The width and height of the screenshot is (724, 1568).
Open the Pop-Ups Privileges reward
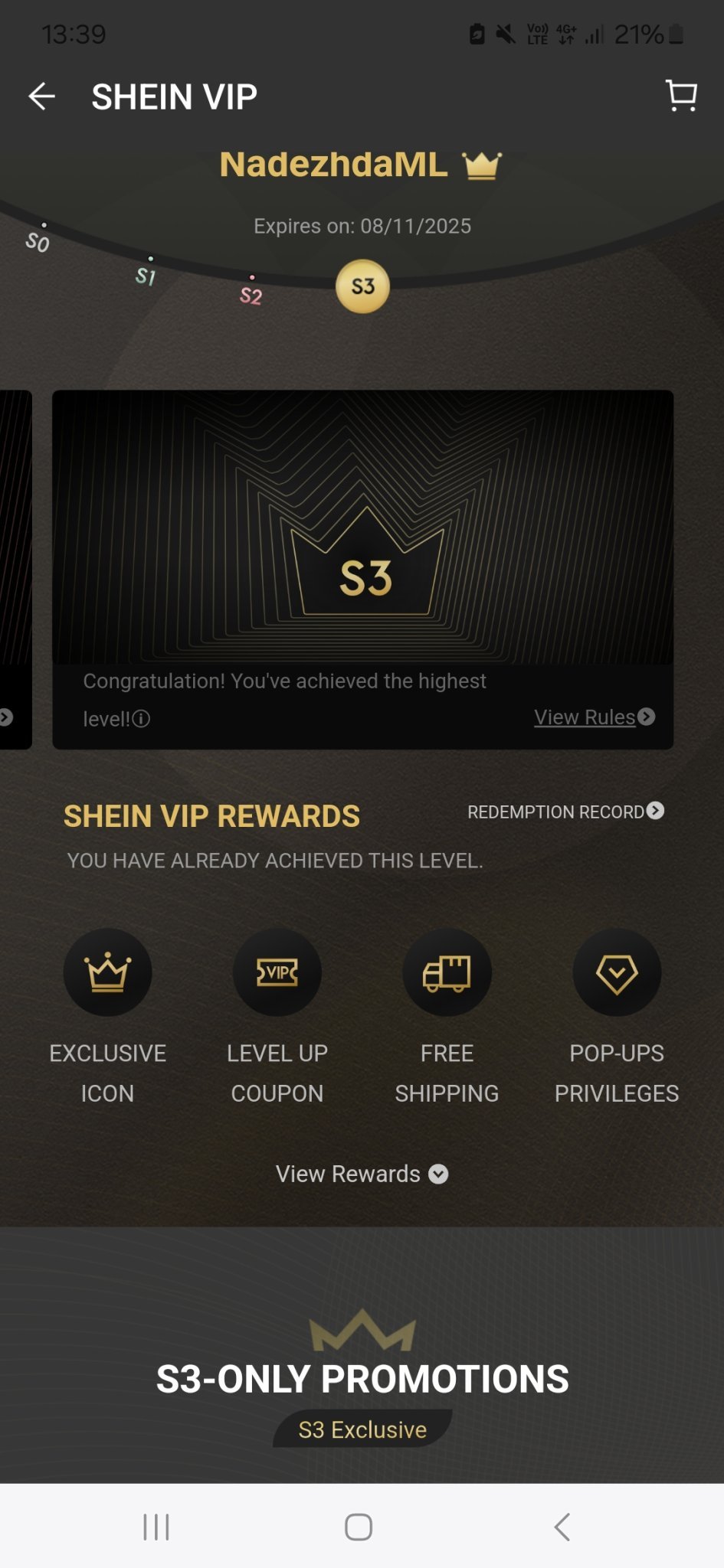coord(617,1017)
